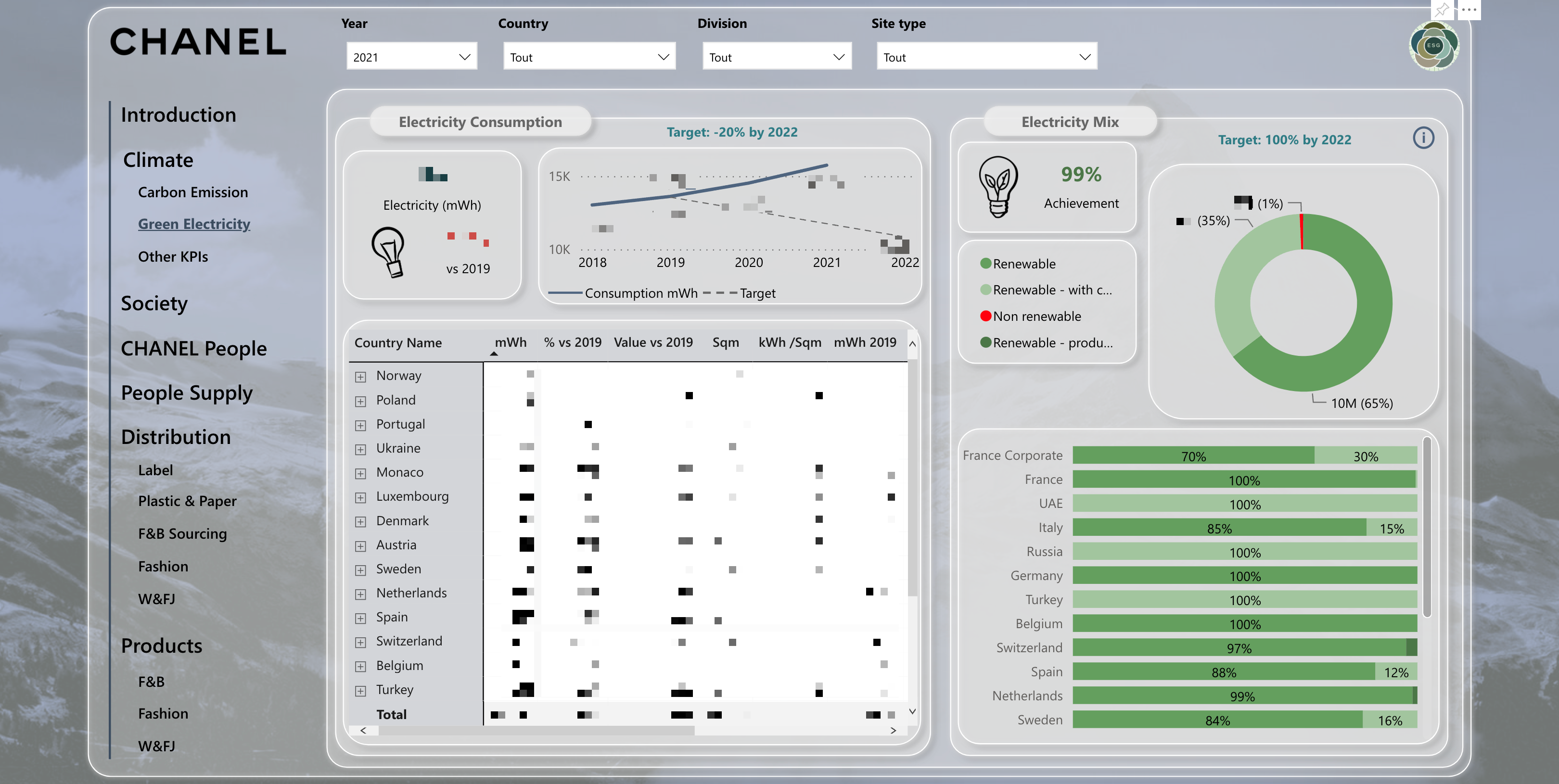The image size is (1559, 784).
Task: Click the country bar chart vertical scrollbar
Action: 1427,526
